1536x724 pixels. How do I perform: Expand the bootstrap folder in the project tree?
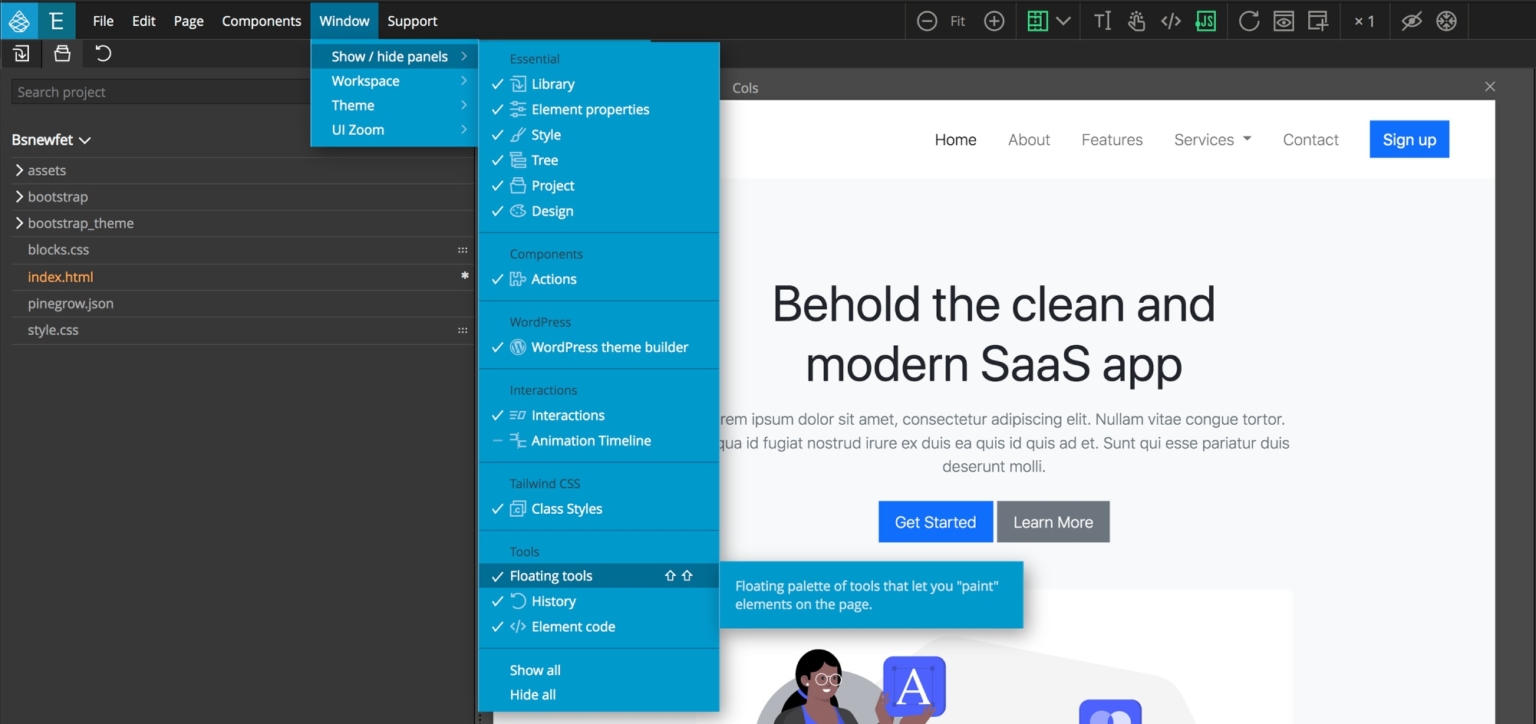pos(18,196)
